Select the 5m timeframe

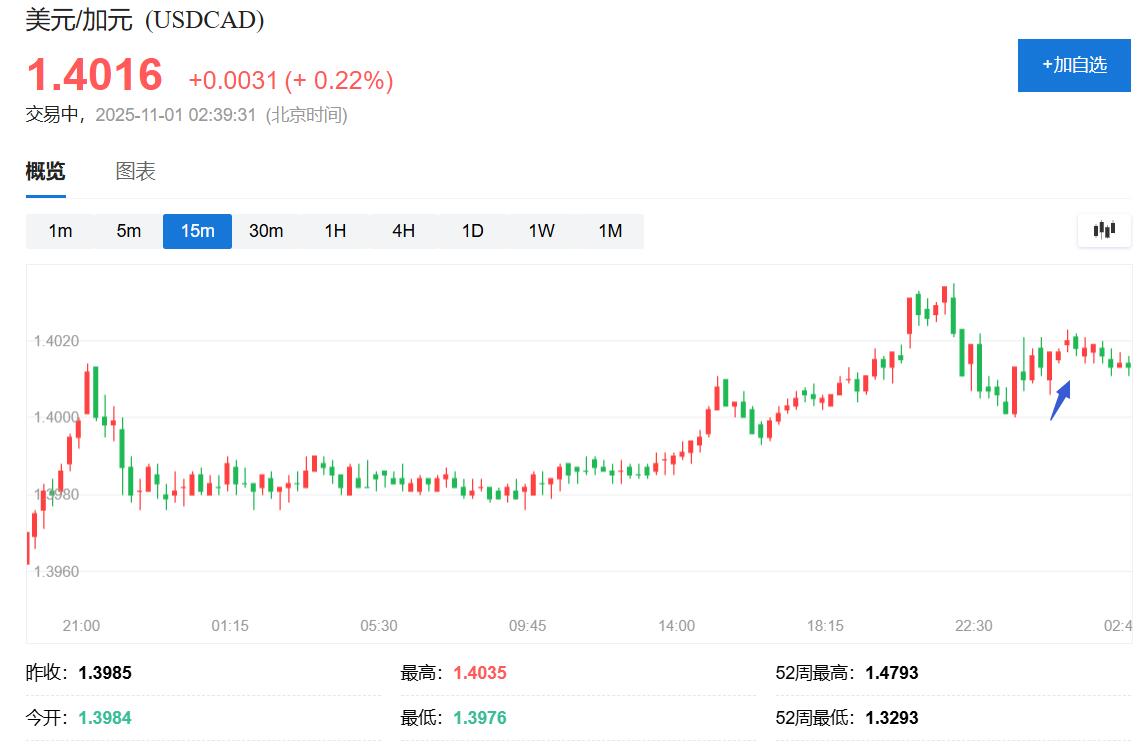pyautogui.click(x=129, y=231)
